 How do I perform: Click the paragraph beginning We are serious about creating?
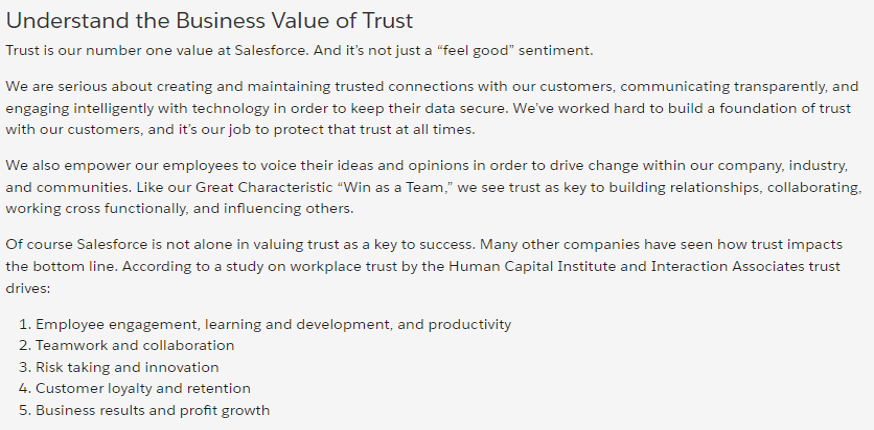pyautogui.click(x=430, y=106)
